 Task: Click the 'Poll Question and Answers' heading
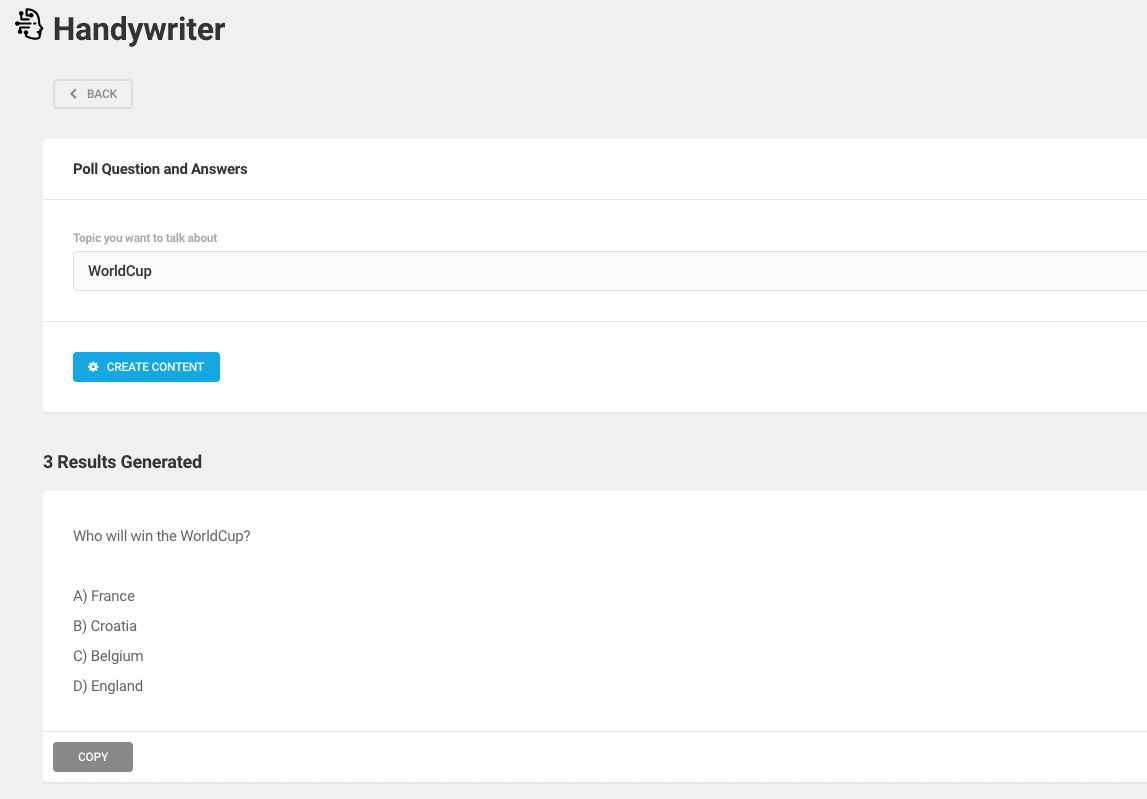click(x=160, y=169)
